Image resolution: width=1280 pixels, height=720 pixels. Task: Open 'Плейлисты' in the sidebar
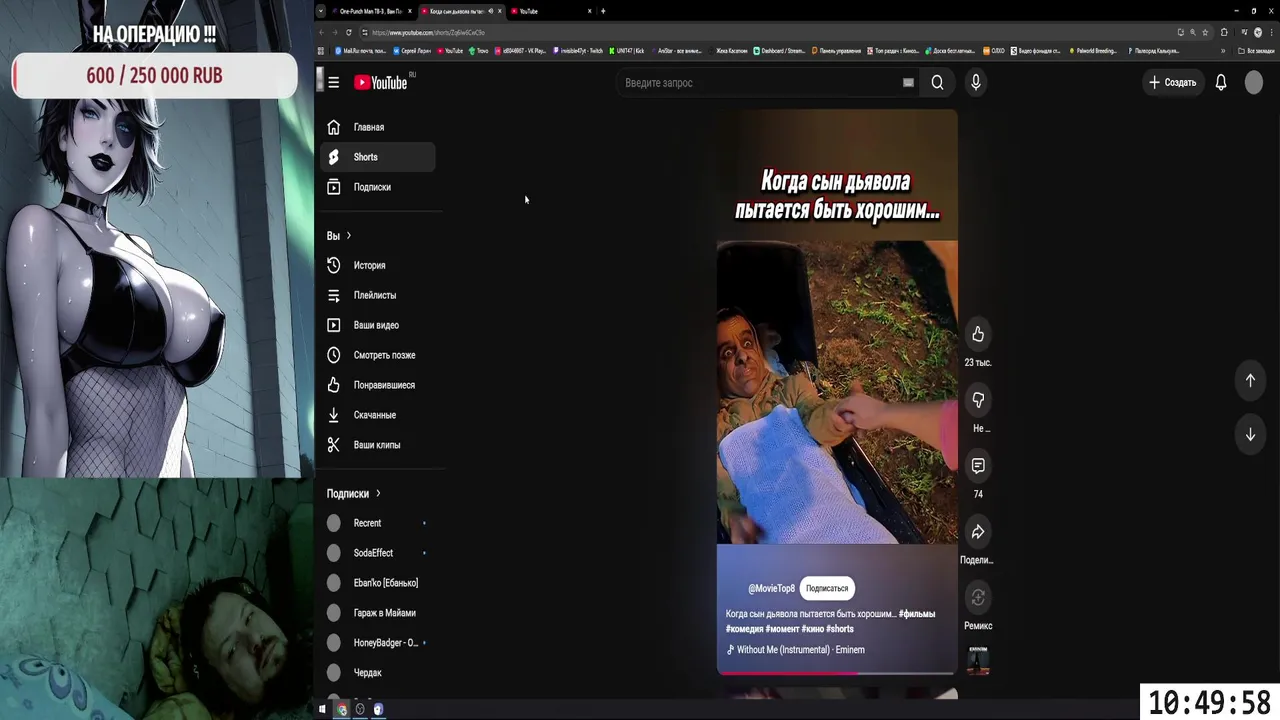378,295
